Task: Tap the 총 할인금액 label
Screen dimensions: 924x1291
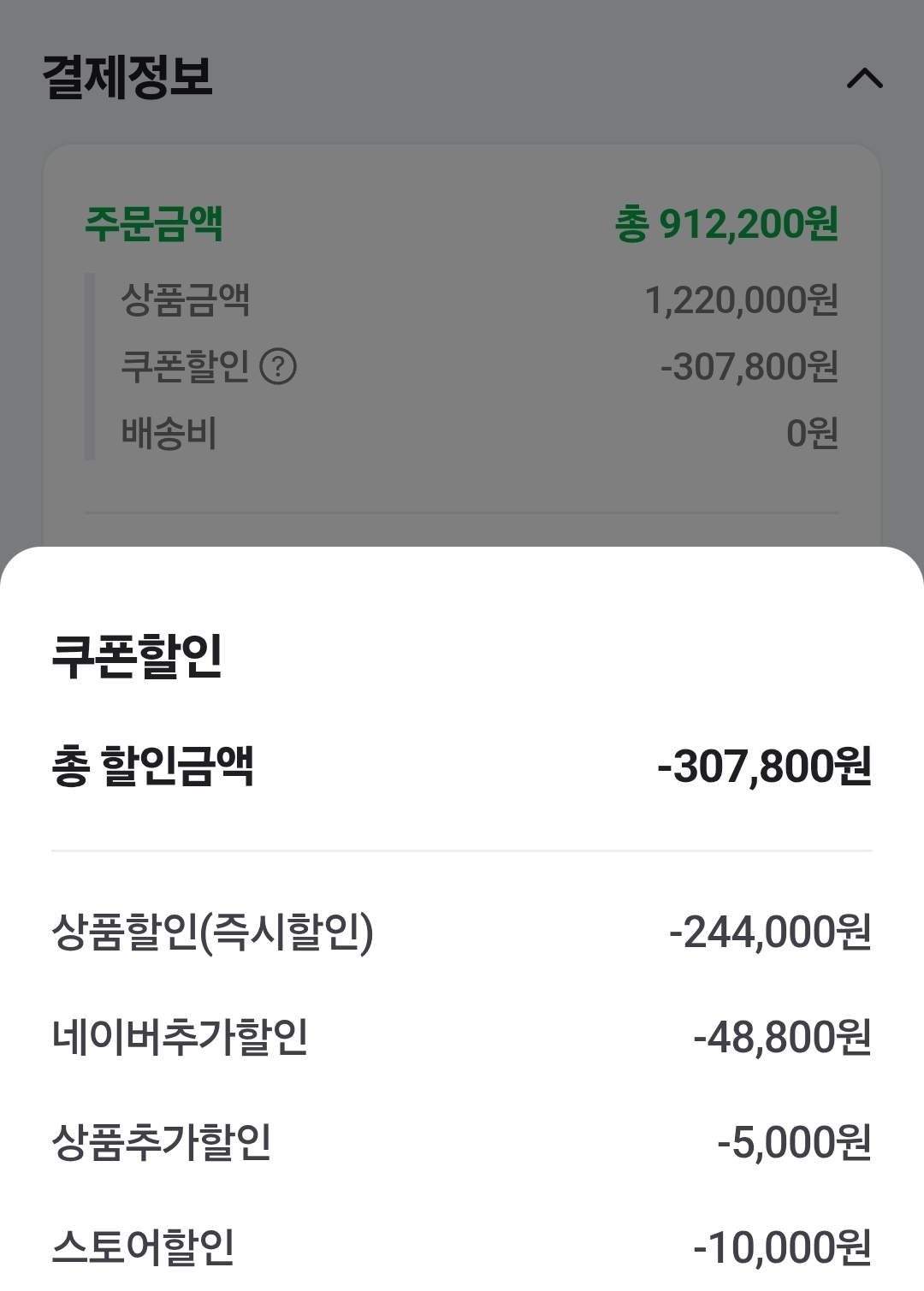Action: [x=153, y=765]
